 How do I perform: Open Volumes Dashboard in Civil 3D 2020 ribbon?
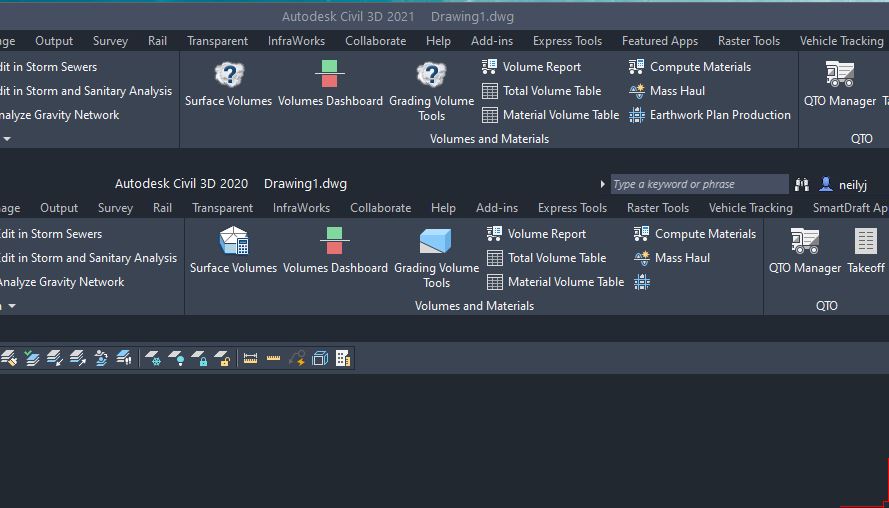click(335, 251)
